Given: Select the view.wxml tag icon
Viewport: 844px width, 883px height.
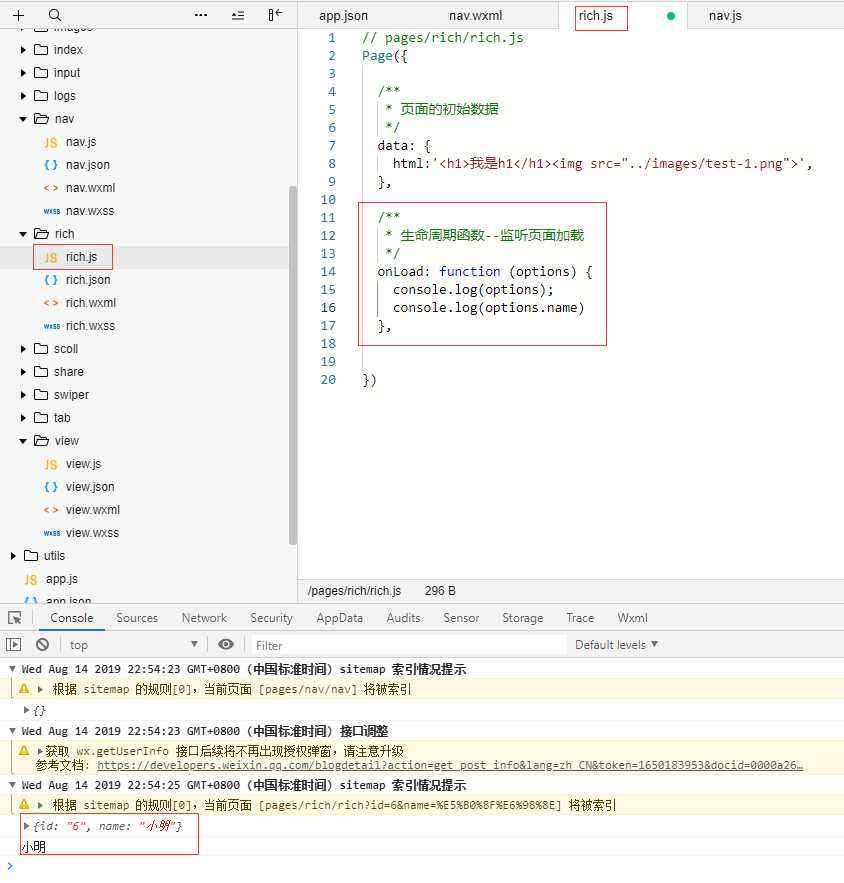Looking at the screenshot, I should click(51, 510).
